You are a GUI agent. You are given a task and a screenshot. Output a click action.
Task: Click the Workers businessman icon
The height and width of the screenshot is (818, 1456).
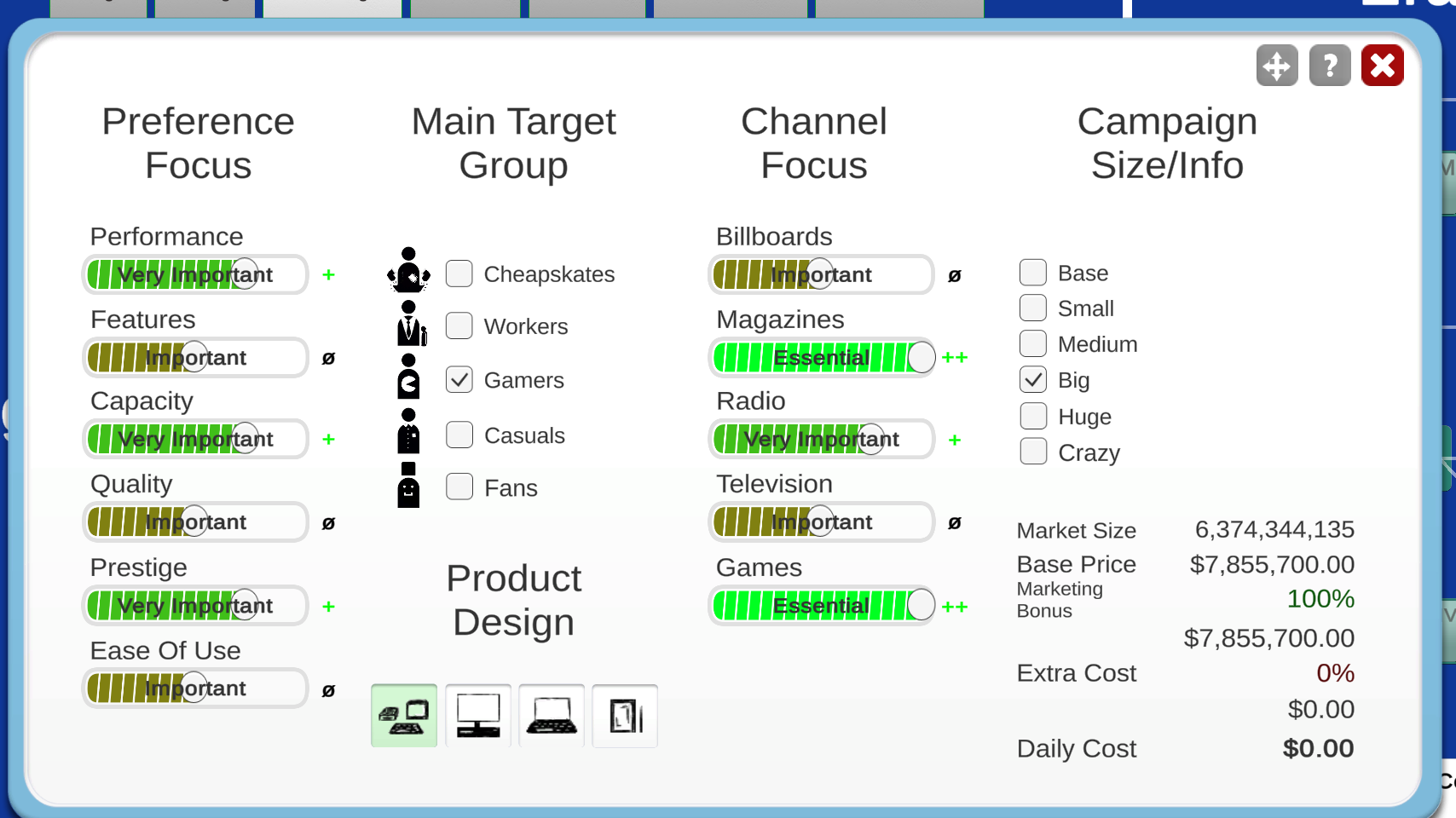[x=411, y=323]
